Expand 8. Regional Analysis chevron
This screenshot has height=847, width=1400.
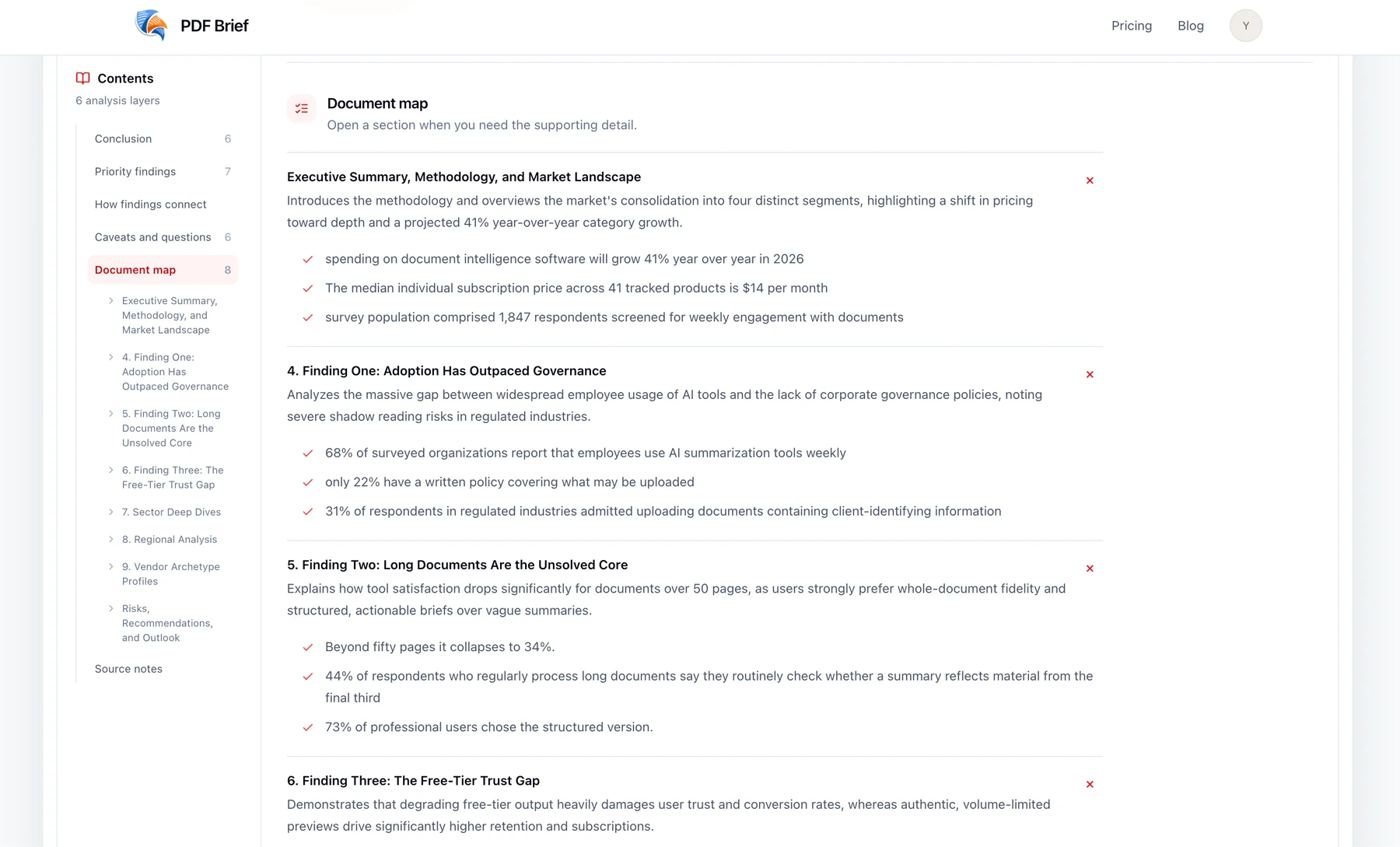(x=111, y=539)
